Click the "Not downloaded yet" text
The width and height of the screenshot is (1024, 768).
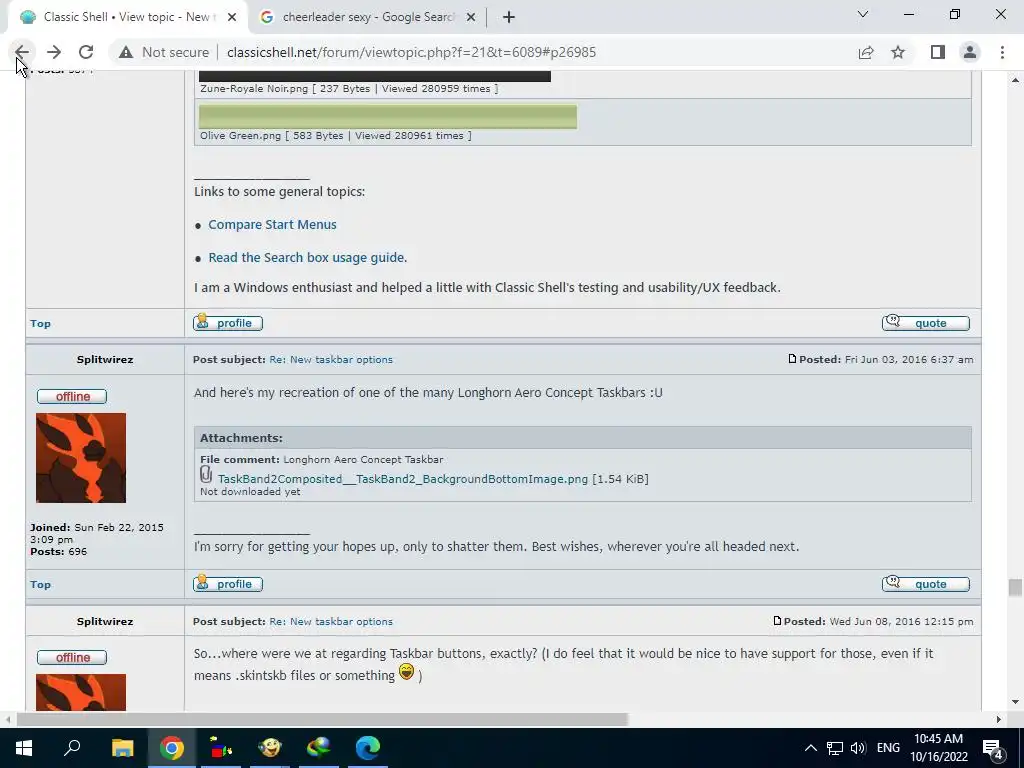(250, 492)
